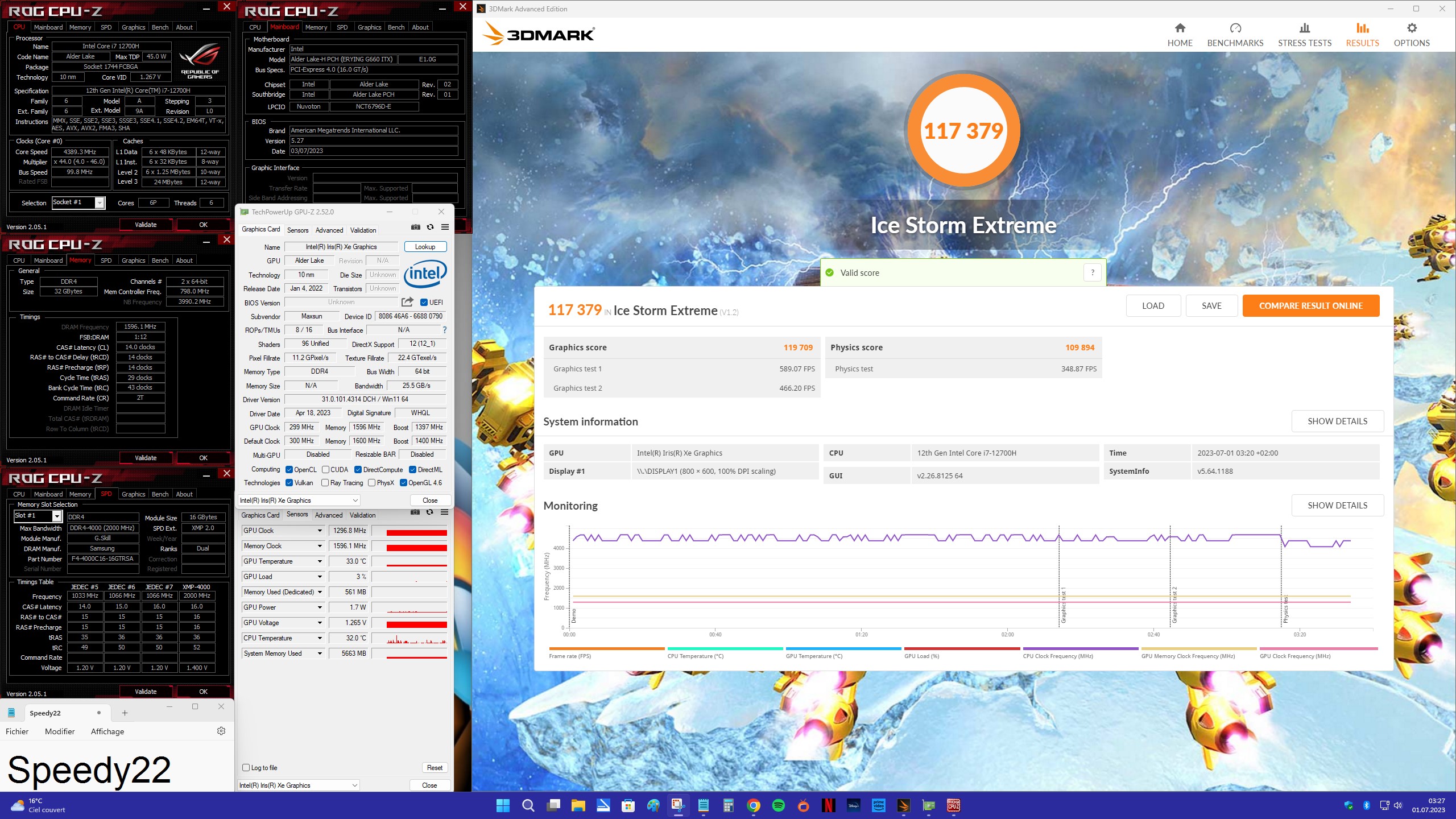Screen dimensions: 1456x819
Task: Click COMPARE RESULT ONLINE button
Action: click(1310, 305)
